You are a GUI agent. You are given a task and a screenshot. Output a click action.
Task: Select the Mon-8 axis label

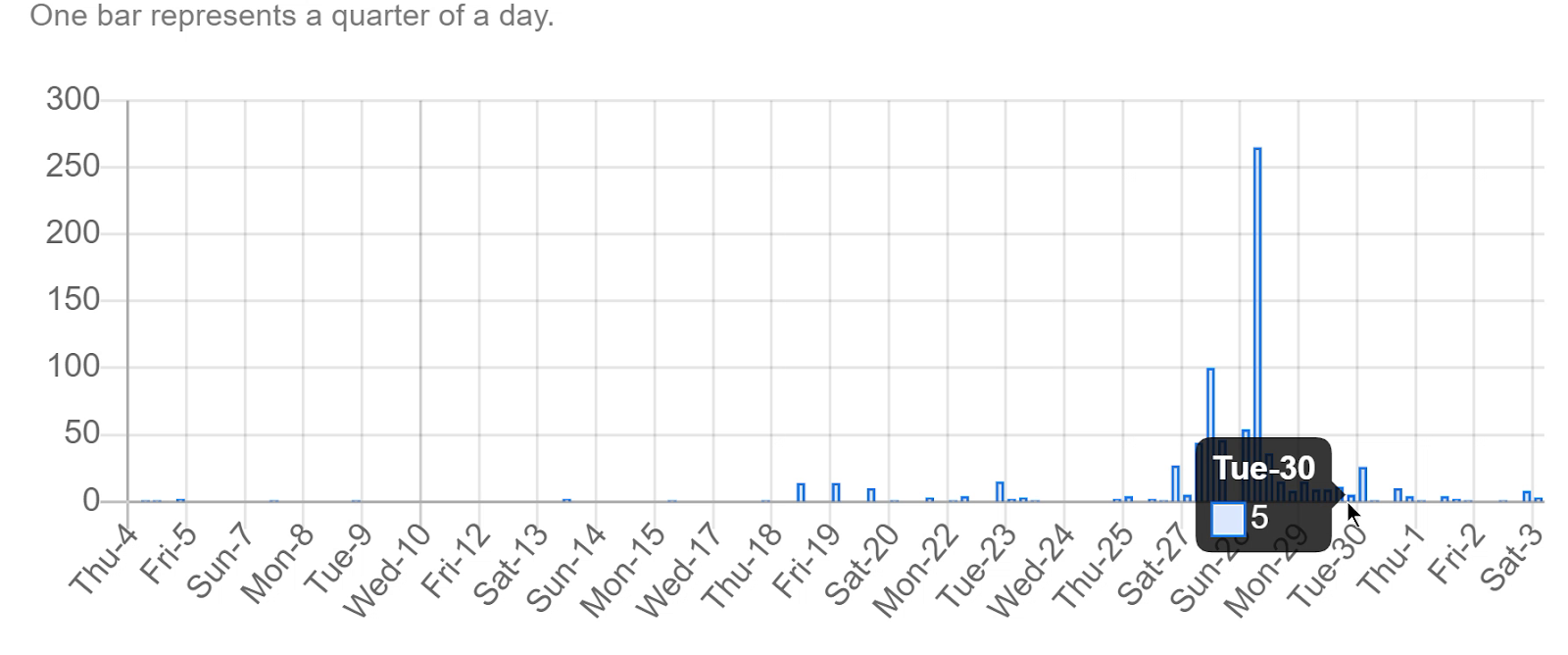coord(277,564)
